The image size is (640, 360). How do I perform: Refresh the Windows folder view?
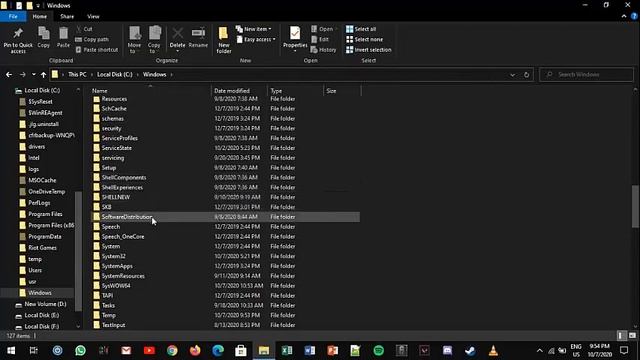pyautogui.click(x=527, y=75)
